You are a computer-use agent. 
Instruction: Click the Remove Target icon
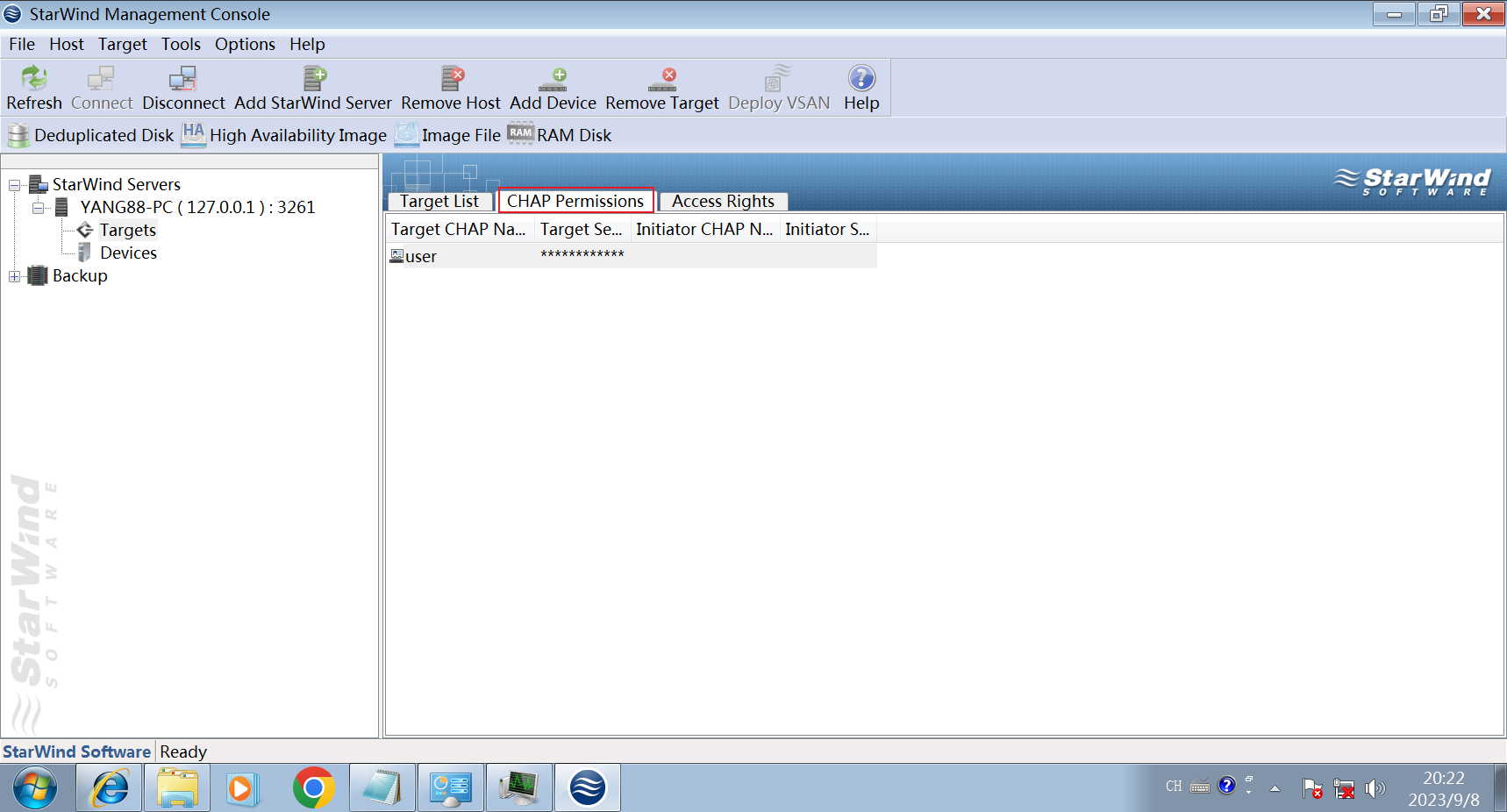(x=662, y=79)
